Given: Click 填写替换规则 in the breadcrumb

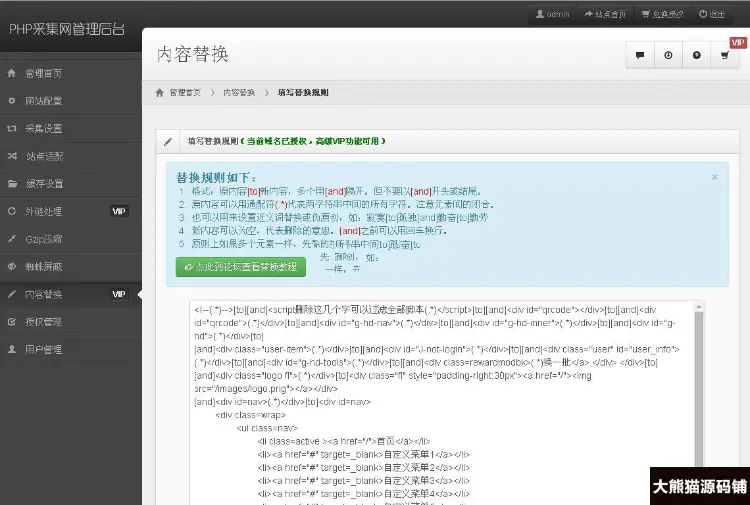Looking at the screenshot, I should click(x=303, y=93).
